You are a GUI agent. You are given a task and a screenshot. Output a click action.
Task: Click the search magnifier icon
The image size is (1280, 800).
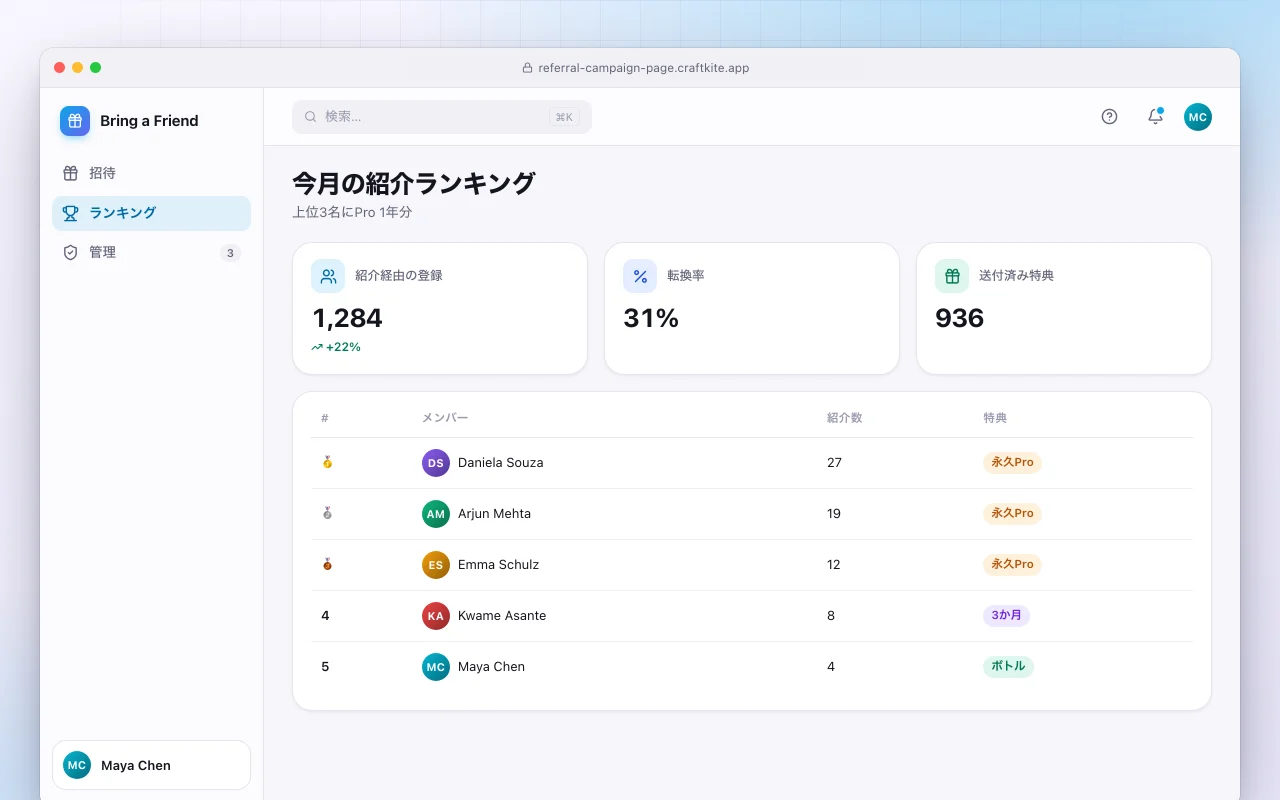311,117
